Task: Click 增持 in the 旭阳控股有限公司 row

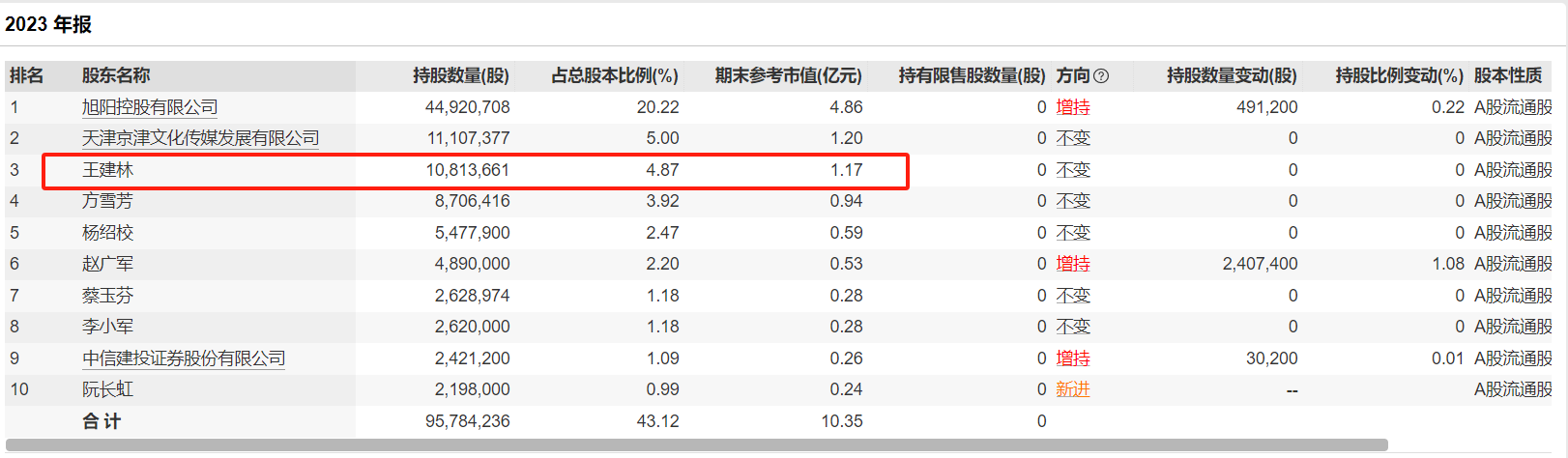Action: (1073, 107)
